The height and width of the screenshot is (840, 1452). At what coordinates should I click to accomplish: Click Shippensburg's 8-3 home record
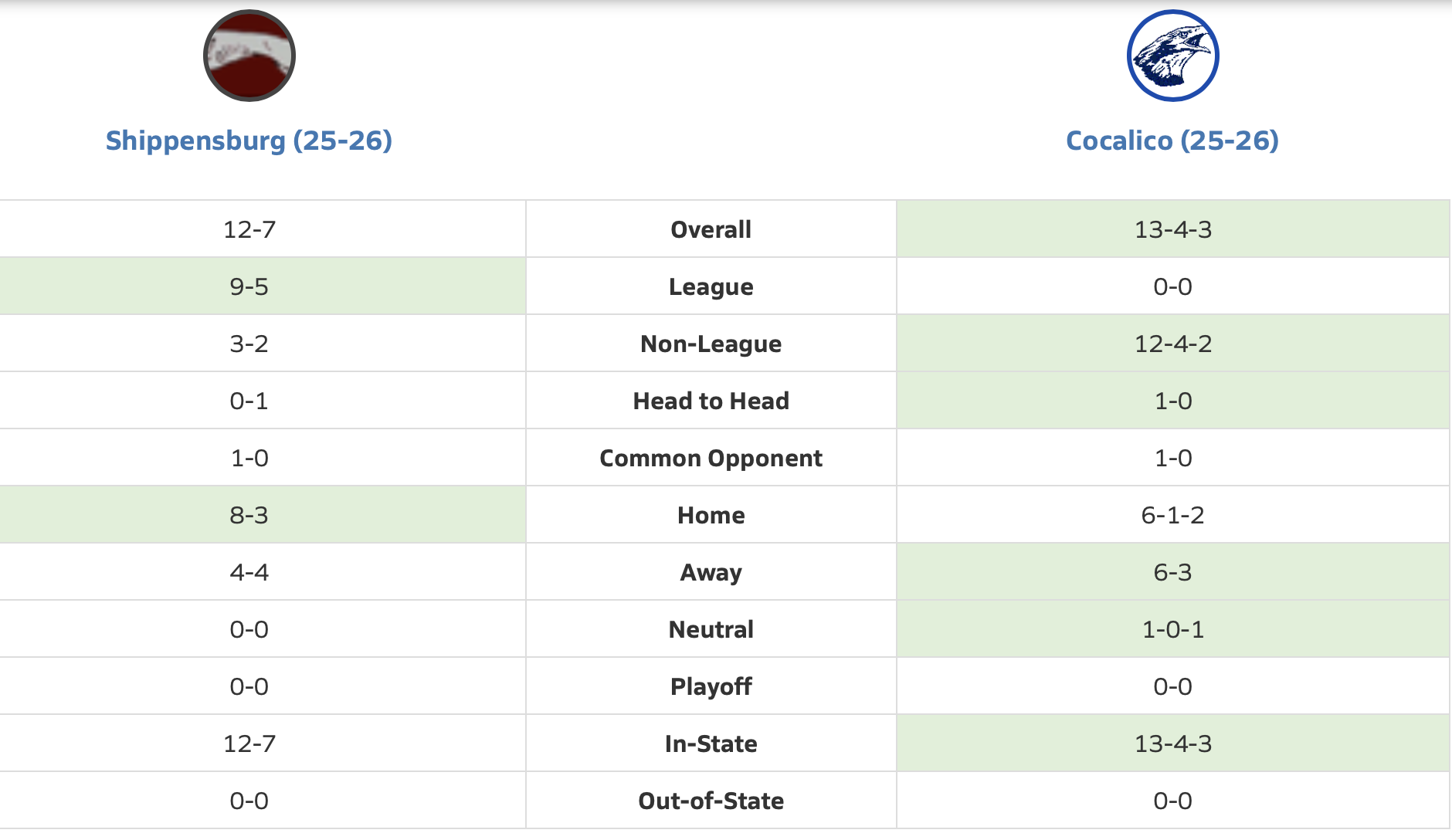coord(249,515)
